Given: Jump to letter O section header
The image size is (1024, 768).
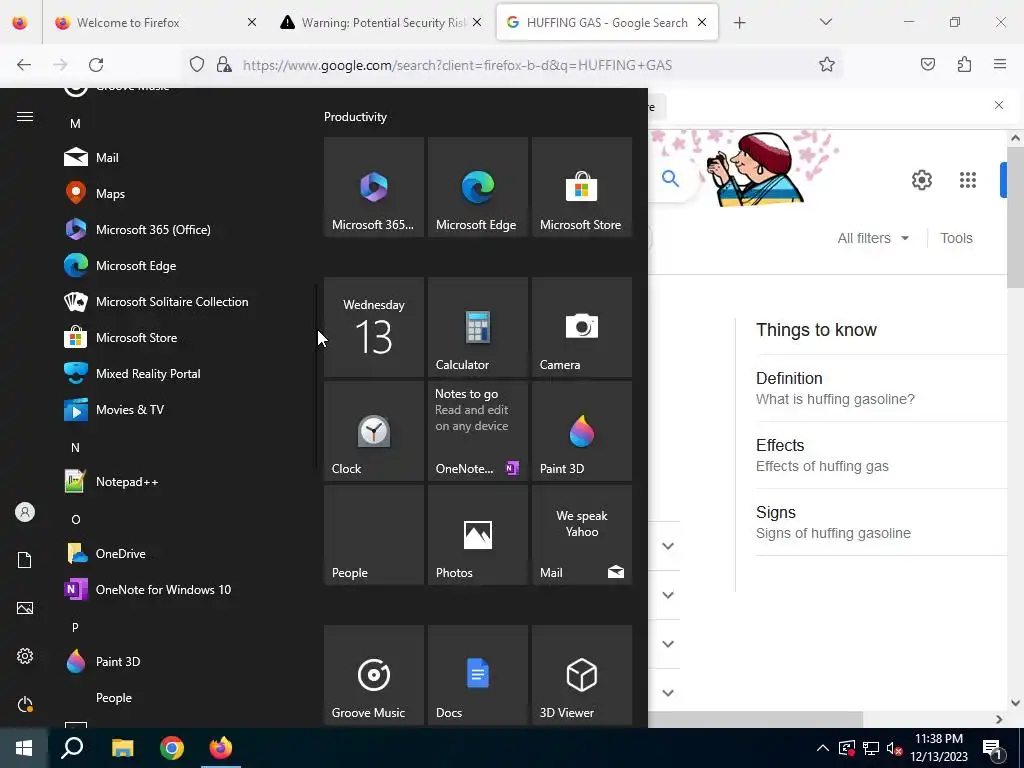Looking at the screenshot, I should (x=75, y=519).
